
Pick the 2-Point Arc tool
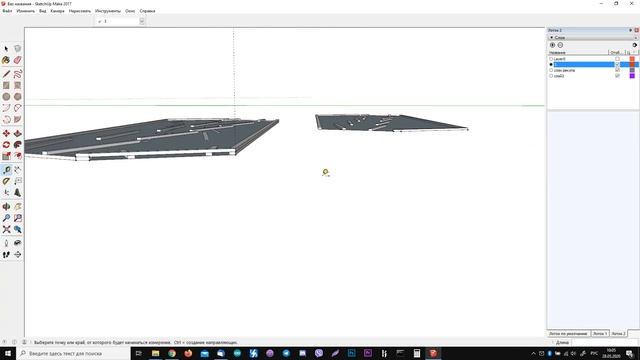point(18,108)
